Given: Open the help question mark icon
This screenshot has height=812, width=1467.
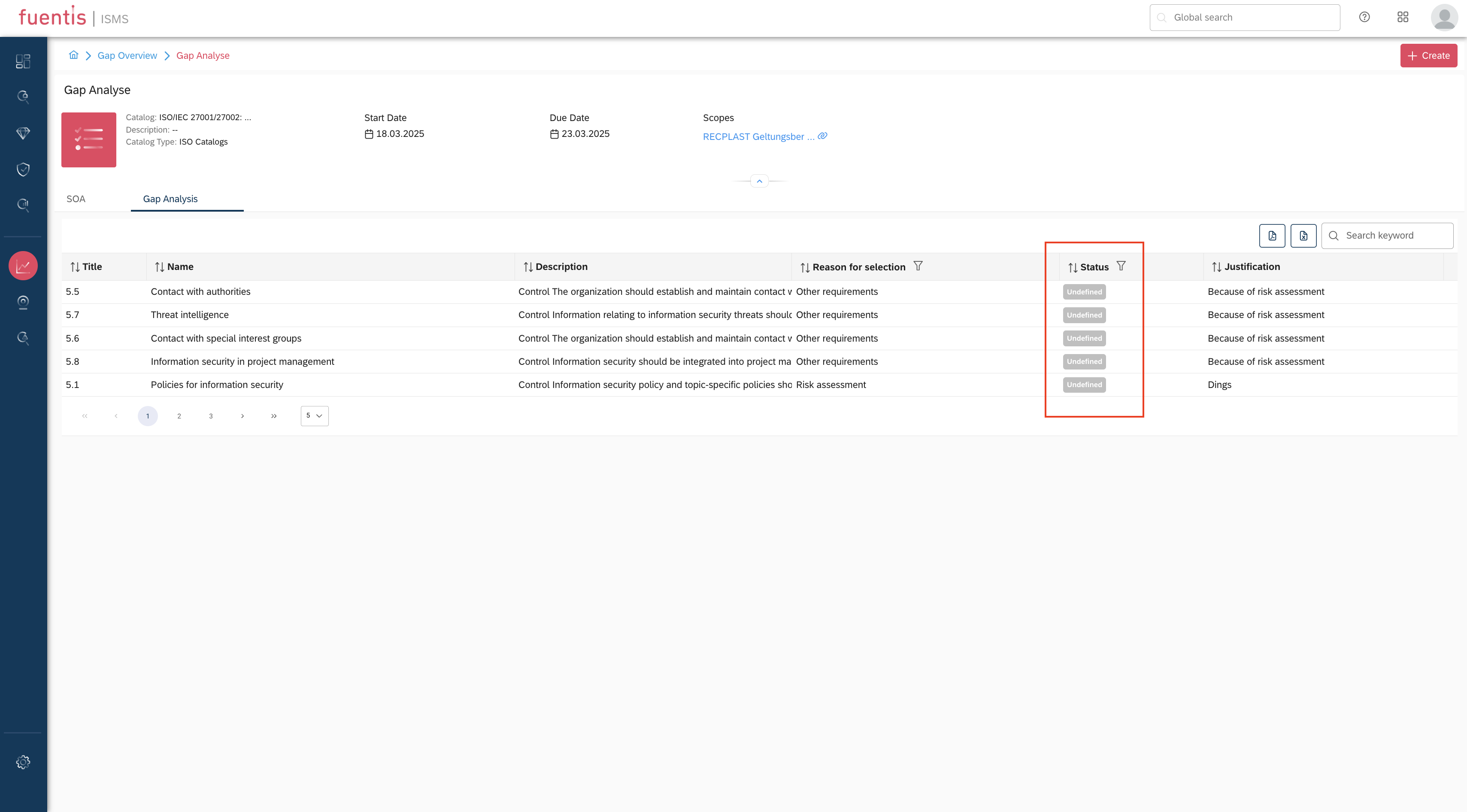Looking at the screenshot, I should 1364,17.
